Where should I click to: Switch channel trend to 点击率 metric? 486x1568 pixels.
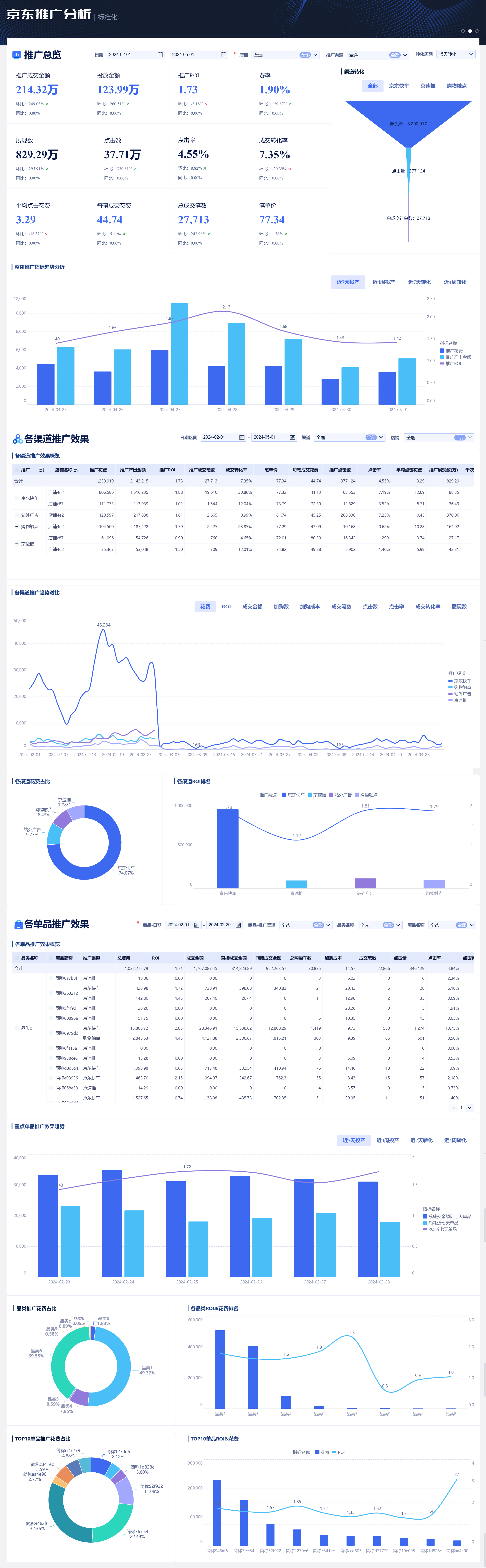397,607
